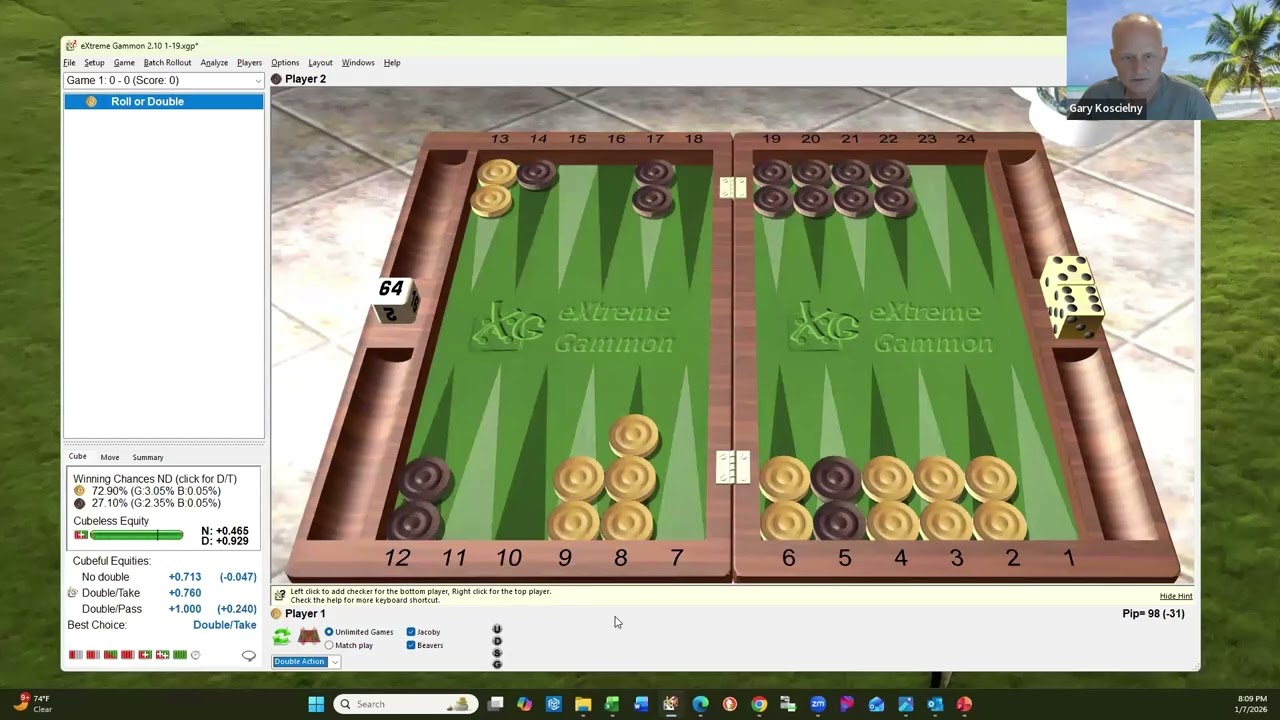Open the Setup menu

(94, 63)
